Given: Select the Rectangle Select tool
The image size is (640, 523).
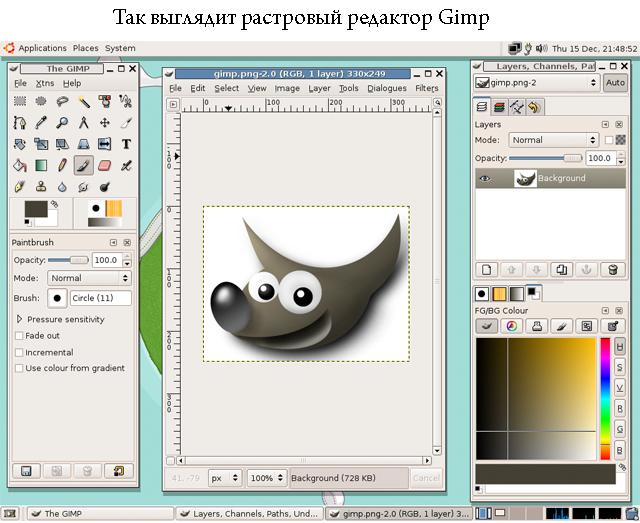Looking at the screenshot, I should 20,101.
